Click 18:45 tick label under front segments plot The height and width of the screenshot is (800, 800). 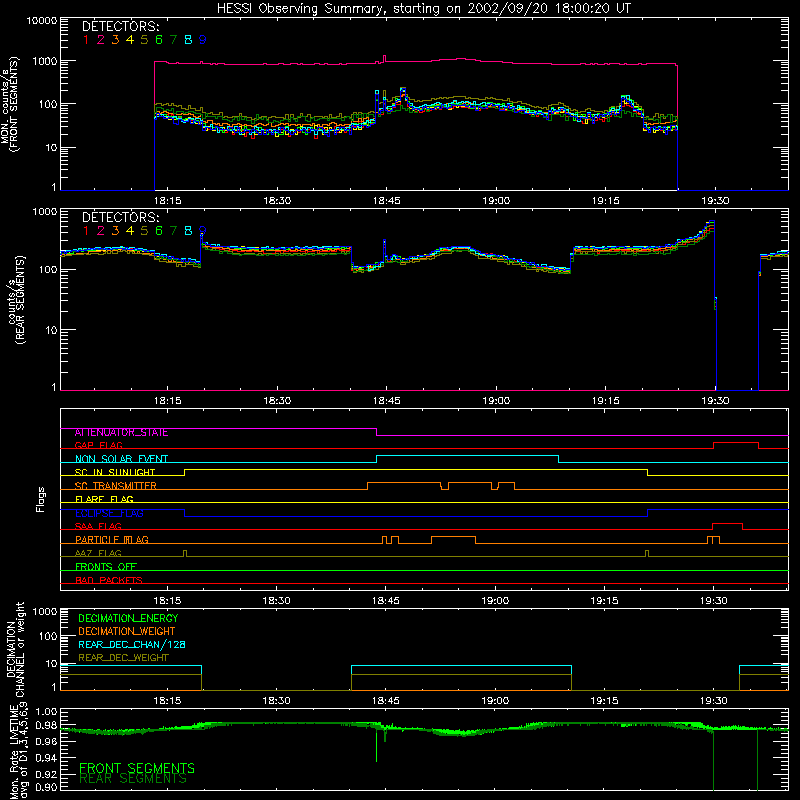[387, 201]
